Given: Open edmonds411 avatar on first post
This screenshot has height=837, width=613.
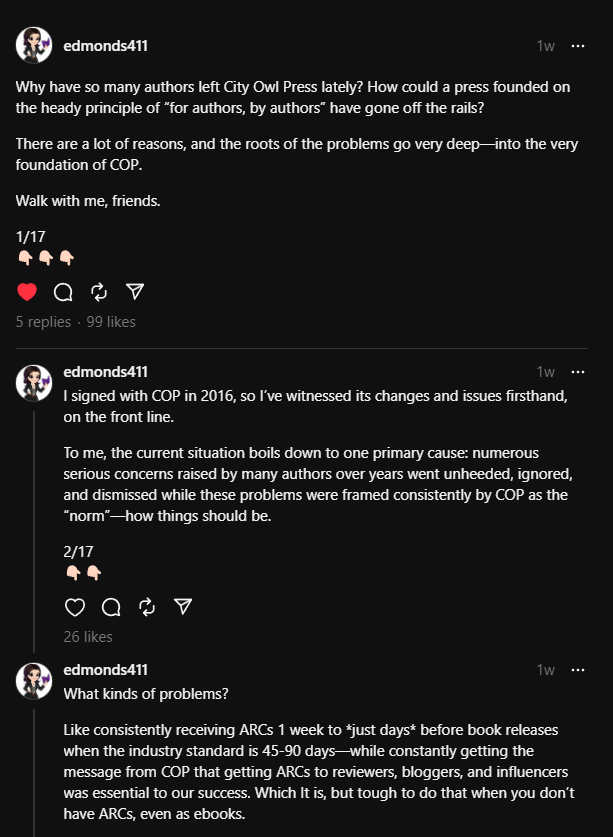Looking at the screenshot, I should pyautogui.click(x=34, y=46).
